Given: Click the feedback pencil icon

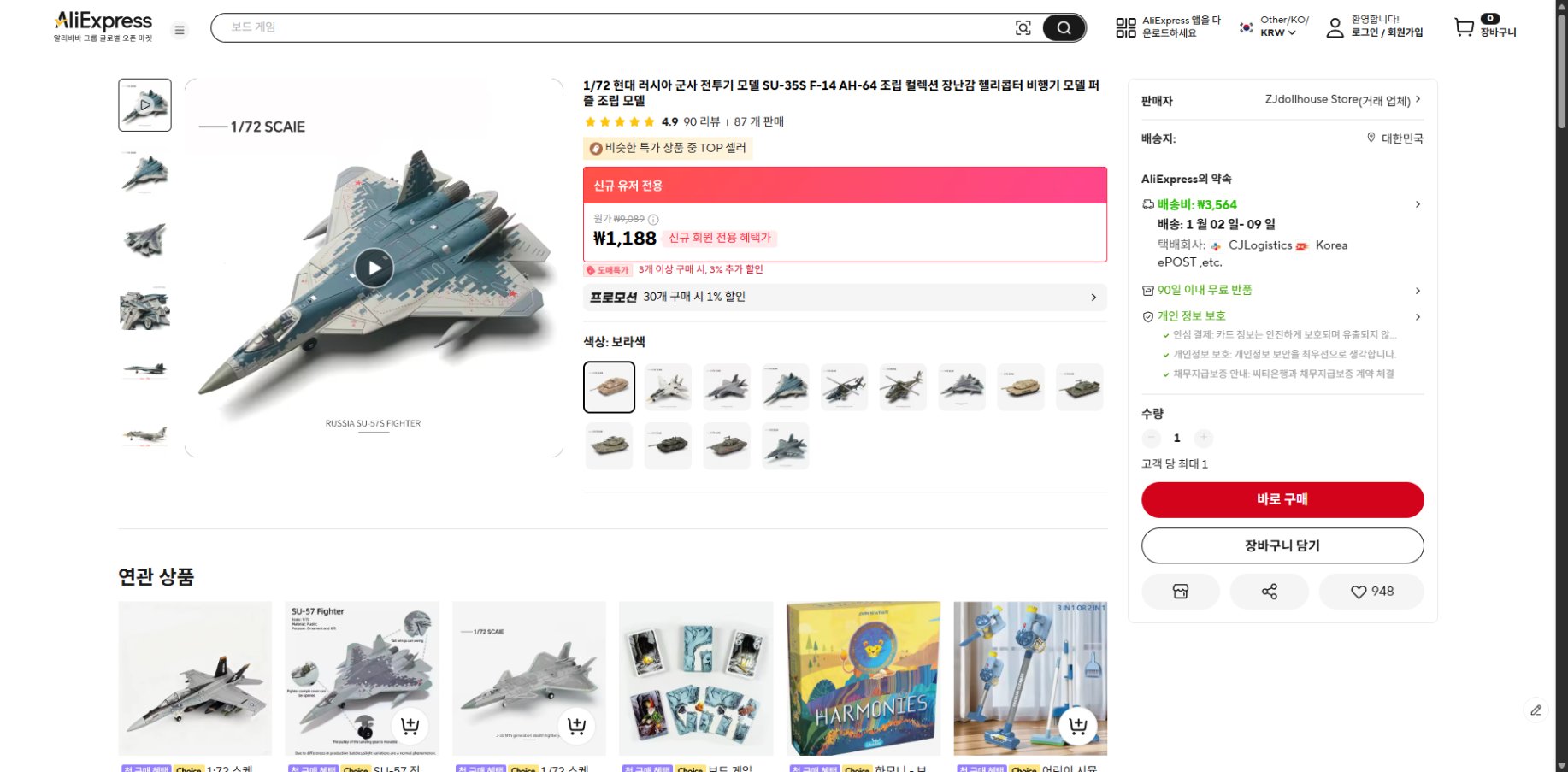Looking at the screenshot, I should click(x=1537, y=710).
